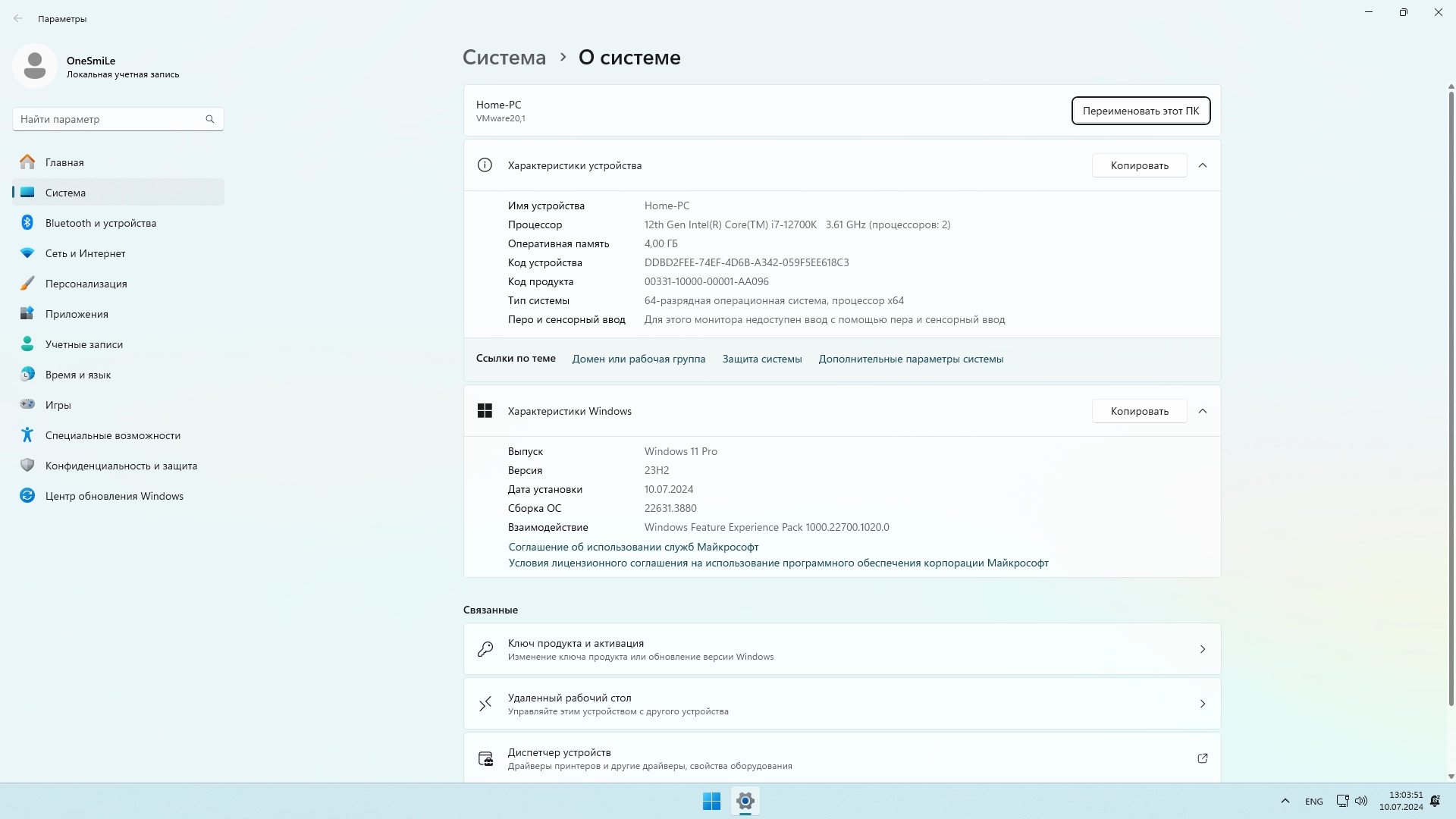Collapse the Характеристики устройства section
The height and width of the screenshot is (819, 1456).
pyautogui.click(x=1203, y=165)
